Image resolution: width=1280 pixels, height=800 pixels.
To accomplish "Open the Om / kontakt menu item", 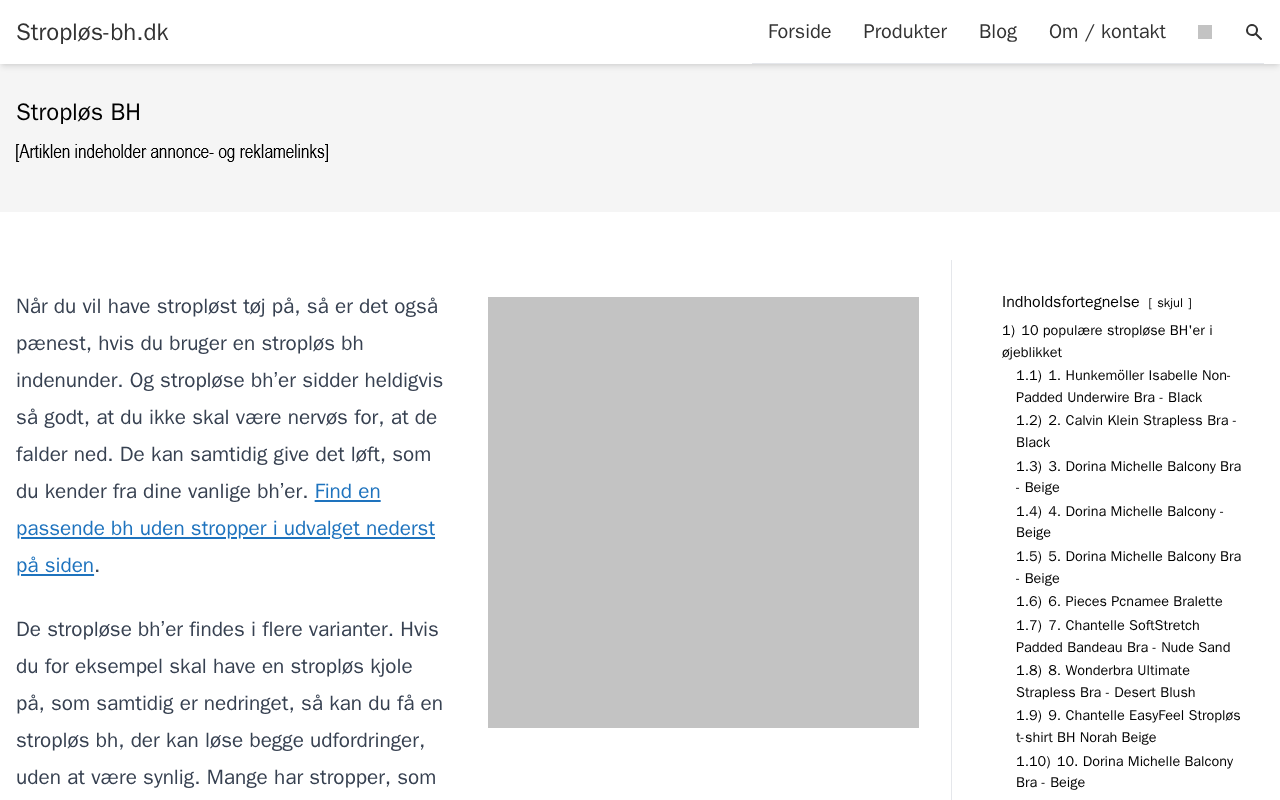I will click(1107, 32).
